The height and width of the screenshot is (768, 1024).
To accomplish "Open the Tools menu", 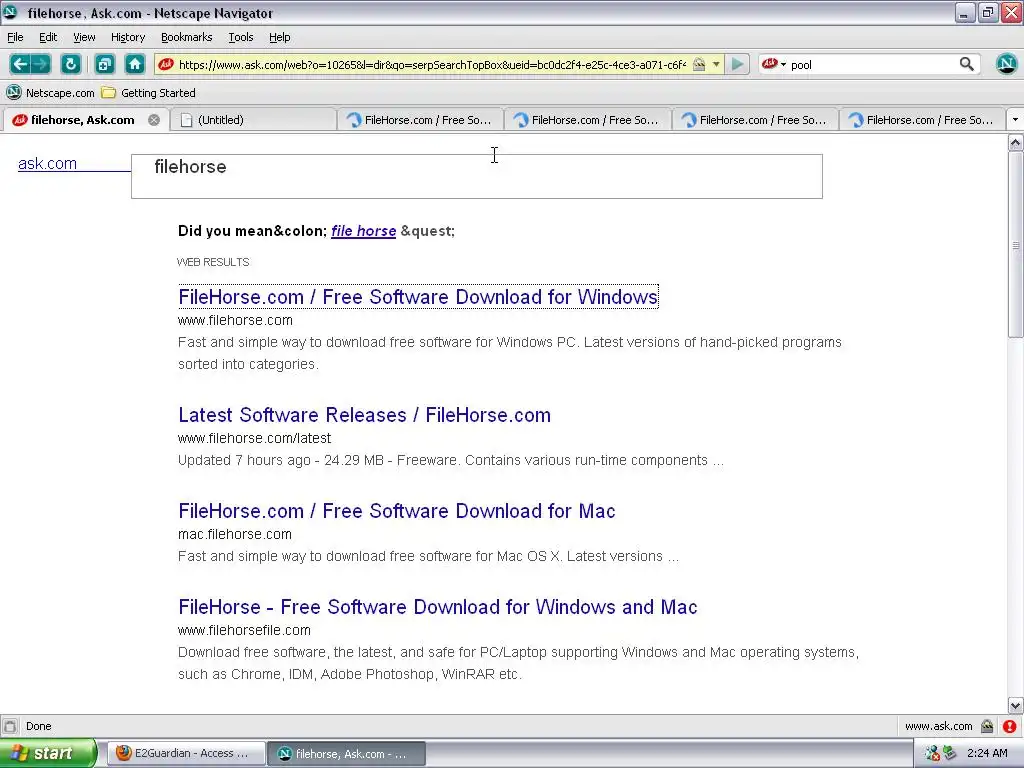I will (x=240, y=37).
